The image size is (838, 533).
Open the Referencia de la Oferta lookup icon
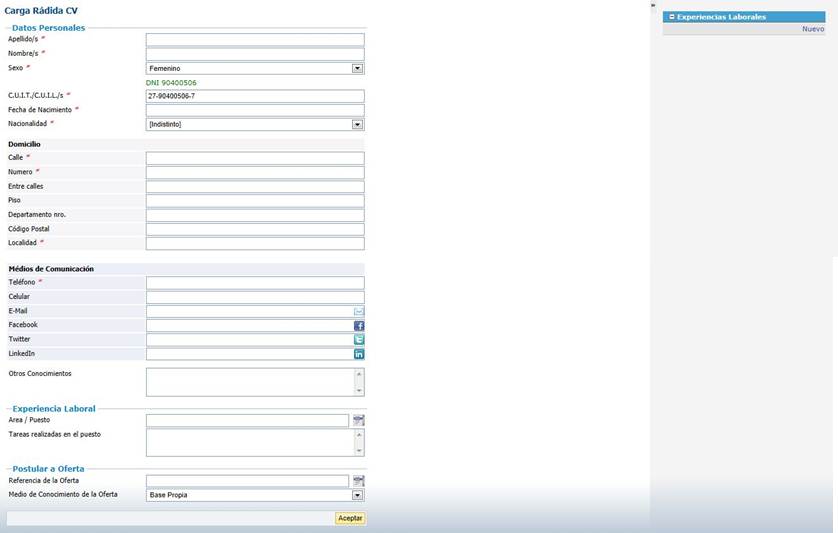point(359,481)
